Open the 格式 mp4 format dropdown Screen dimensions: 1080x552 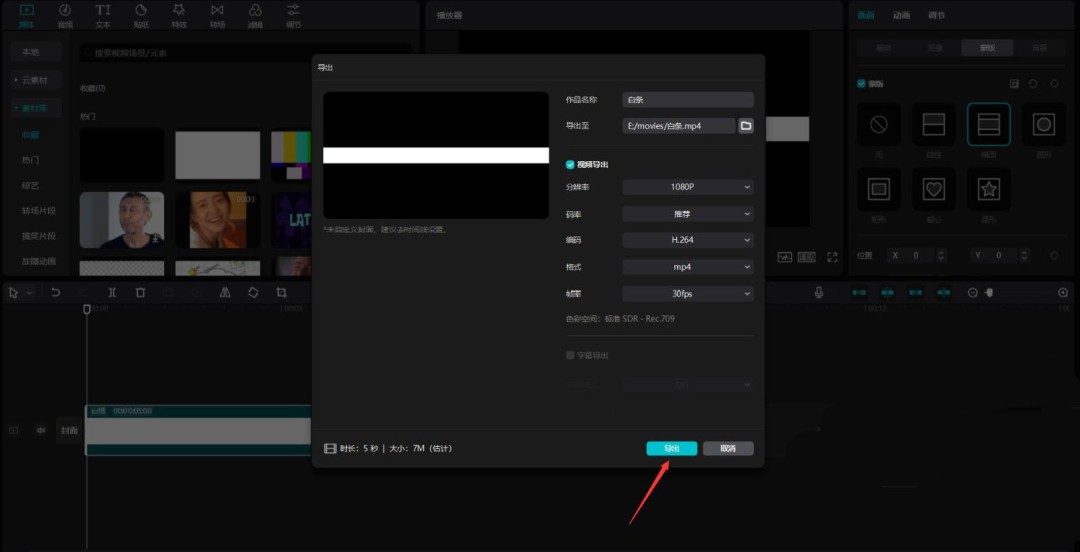[687, 267]
